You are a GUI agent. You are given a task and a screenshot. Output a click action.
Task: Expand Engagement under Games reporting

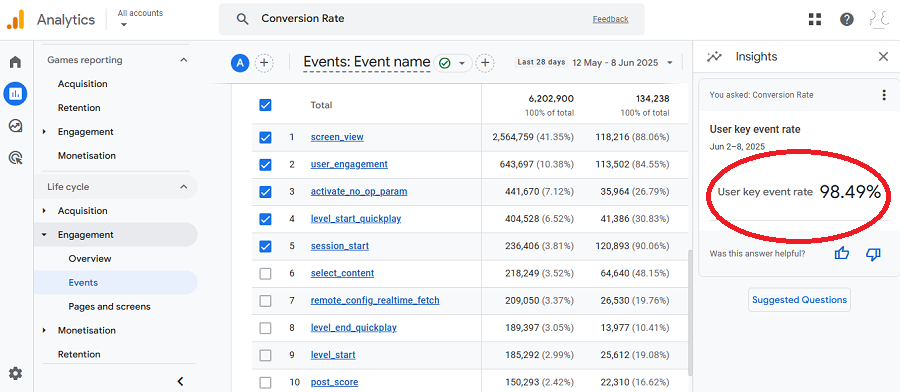click(x=44, y=132)
